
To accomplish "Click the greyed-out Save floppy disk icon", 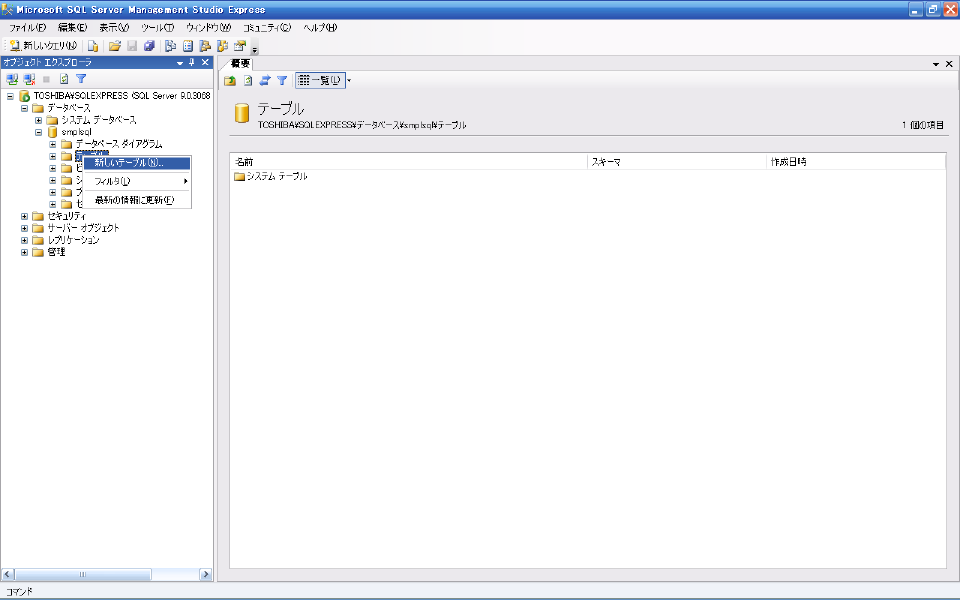I will coord(132,46).
